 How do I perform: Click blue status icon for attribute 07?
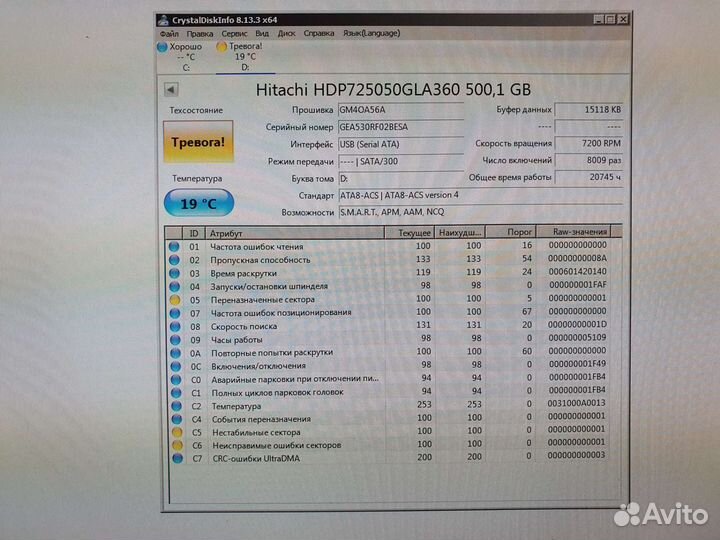pos(175,313)
